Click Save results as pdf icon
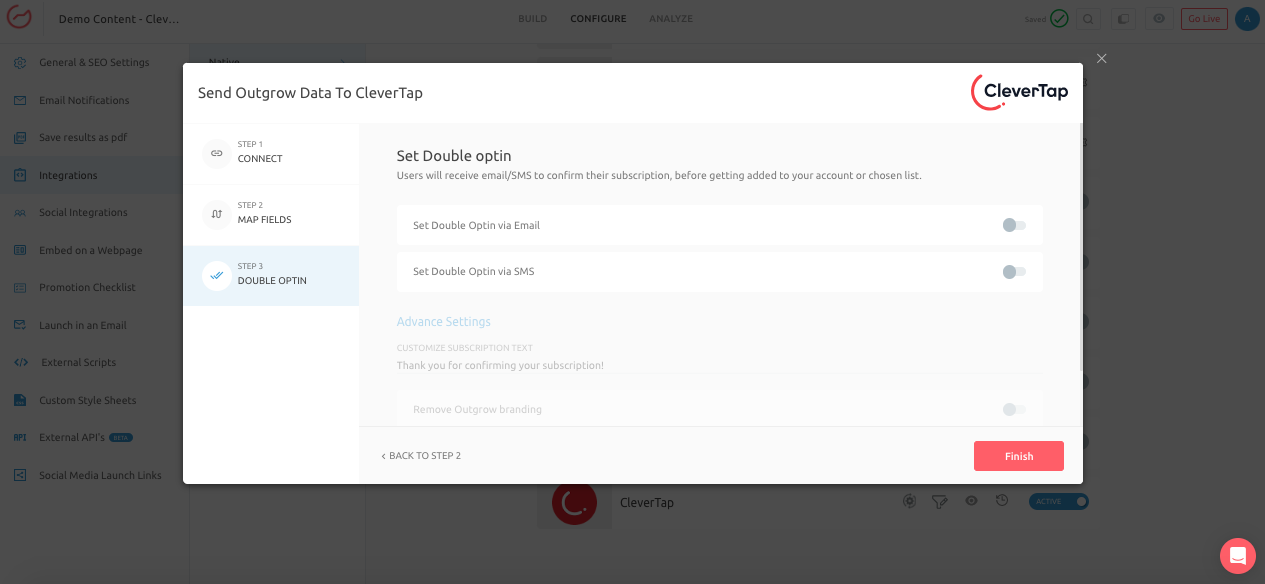This screenshot has width=1265, height=584. [x=20, y=137]
